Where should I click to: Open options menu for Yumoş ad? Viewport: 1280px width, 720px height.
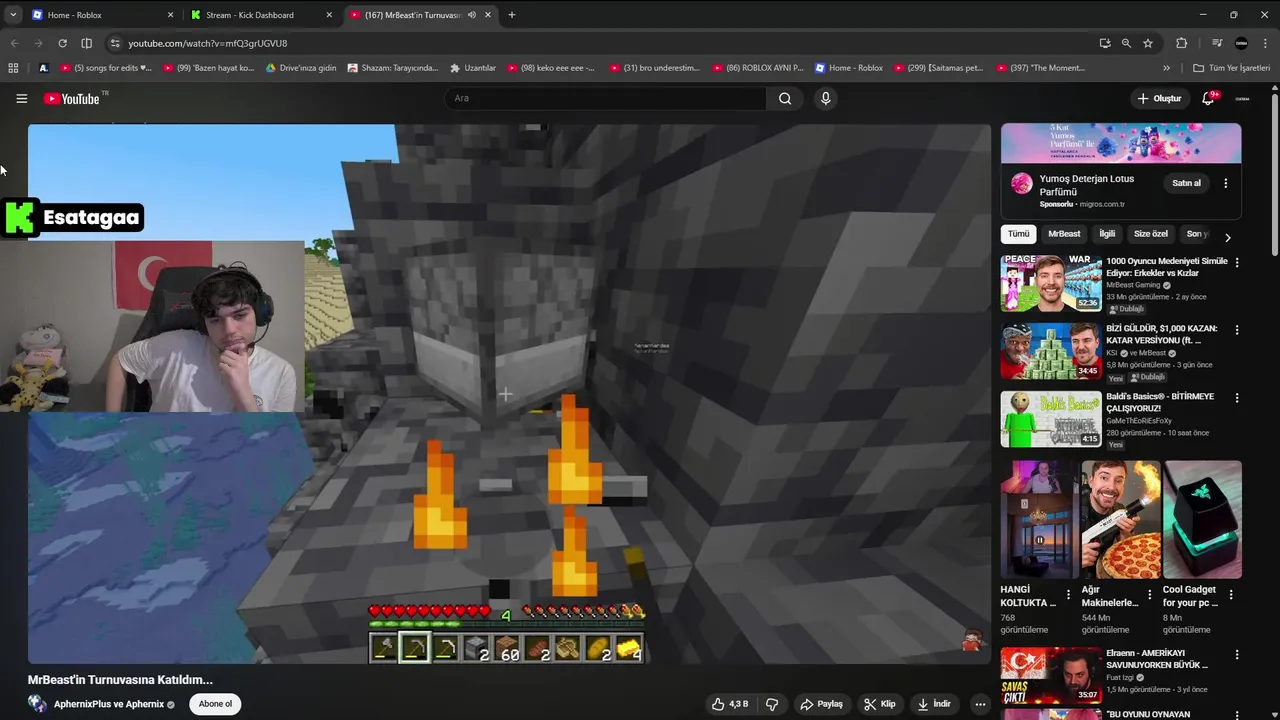point(1225,183)
